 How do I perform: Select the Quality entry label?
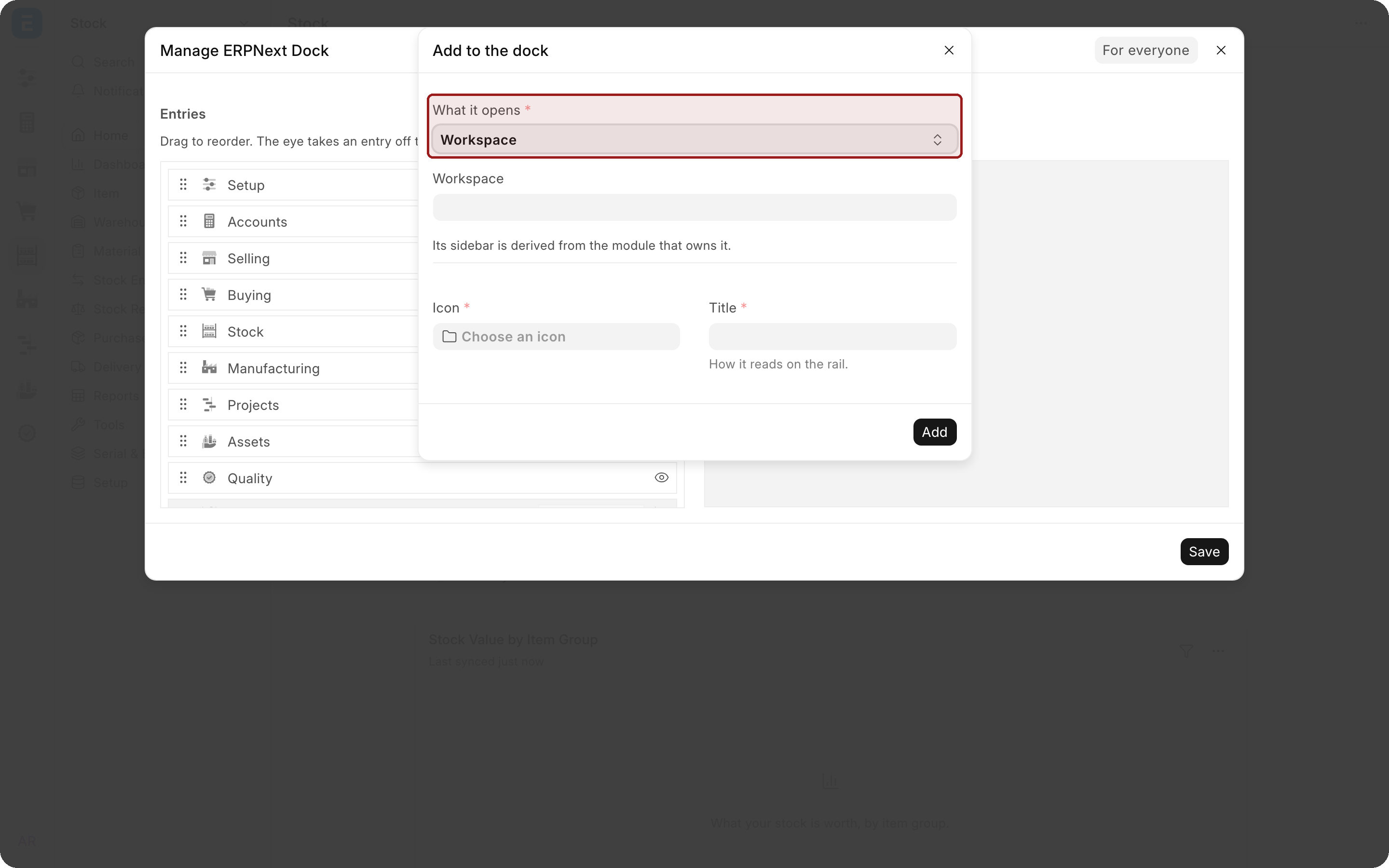coord(250,479)
